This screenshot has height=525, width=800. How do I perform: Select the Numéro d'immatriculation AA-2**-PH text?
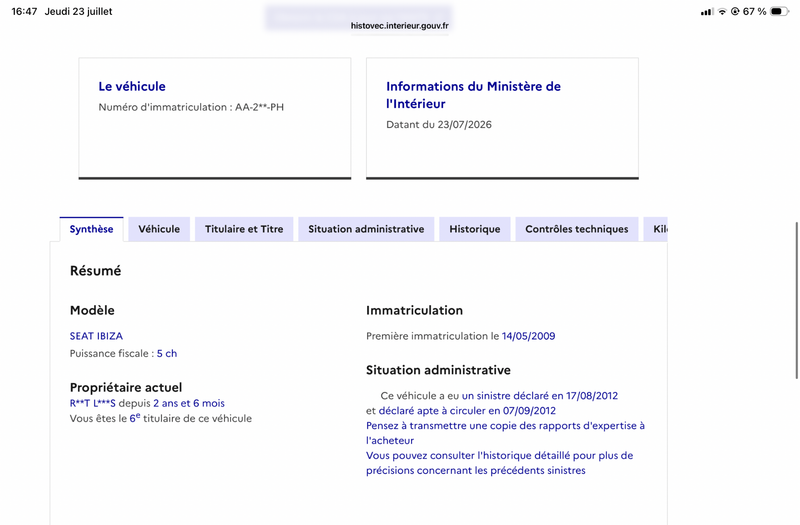click(x=191, y=107)
